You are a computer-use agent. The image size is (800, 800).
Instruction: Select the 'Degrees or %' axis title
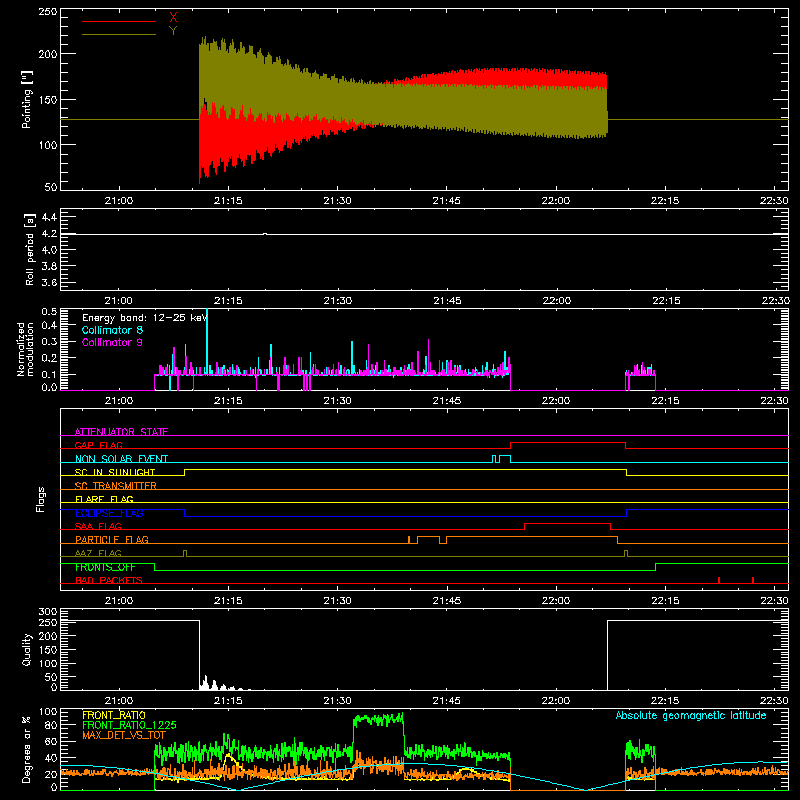tap(27, 749)
